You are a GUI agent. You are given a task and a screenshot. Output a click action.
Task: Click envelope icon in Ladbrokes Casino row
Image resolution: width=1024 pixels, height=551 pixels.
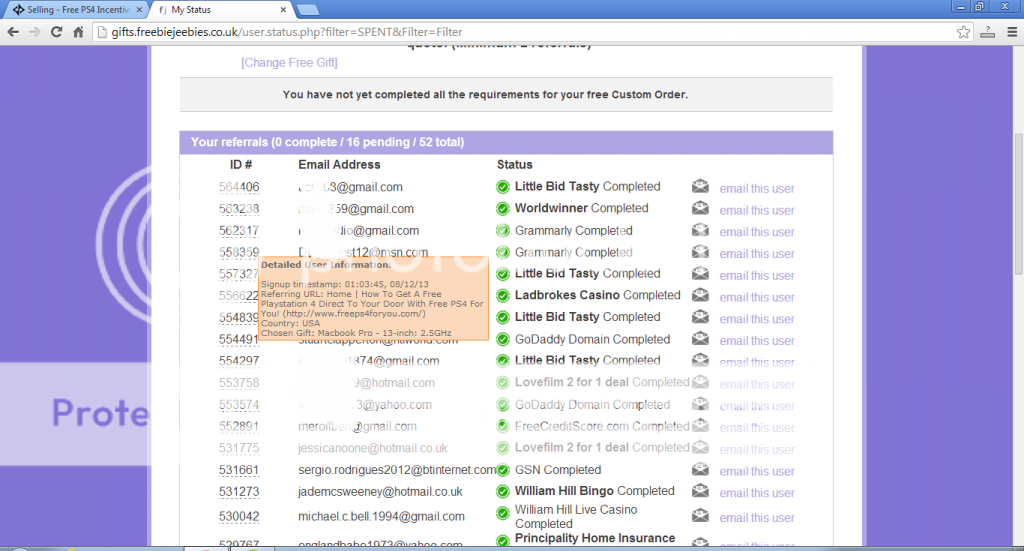(x=700, y=295)
